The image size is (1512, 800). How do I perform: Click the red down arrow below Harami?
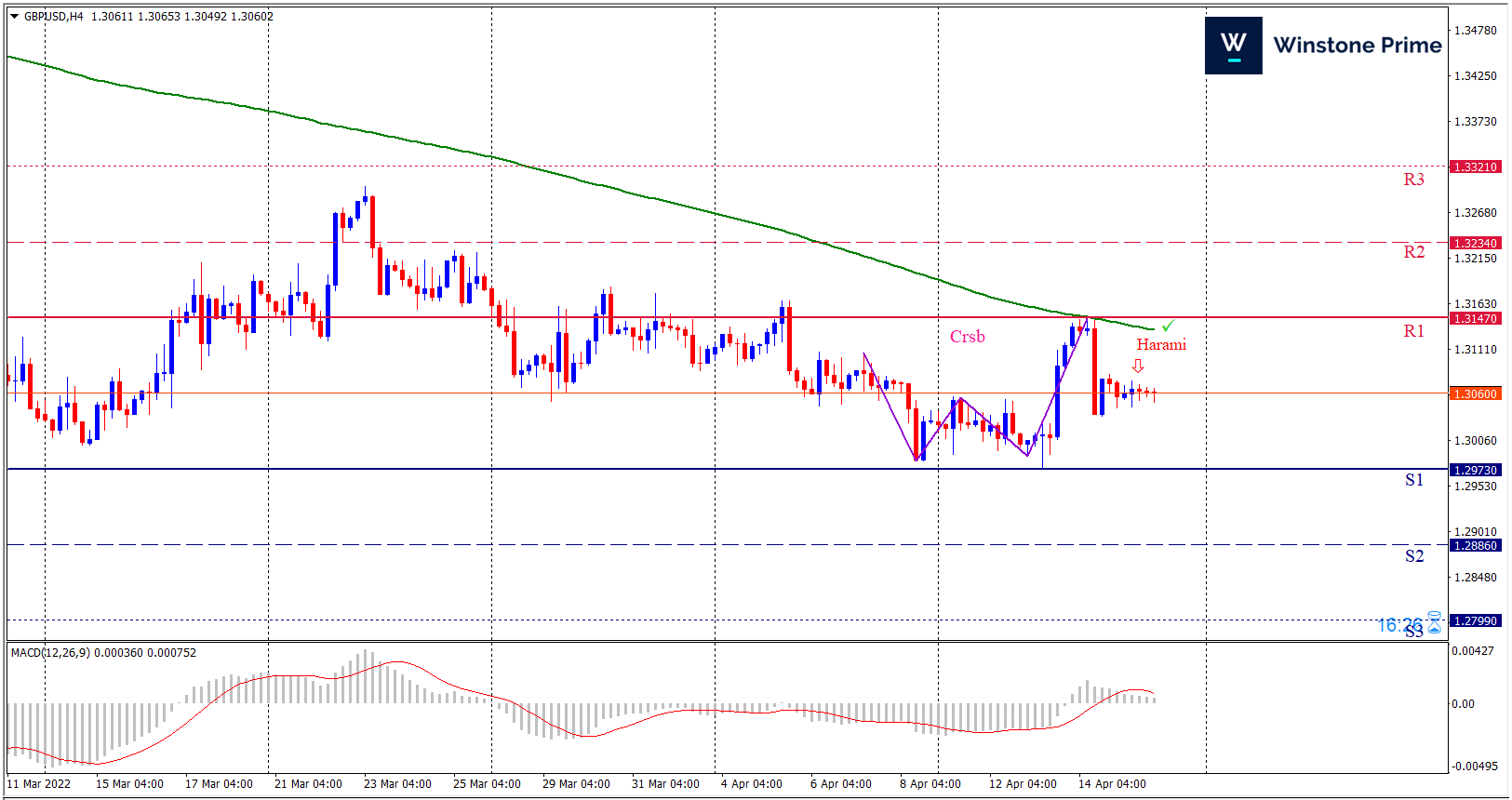pyautogui.click(x=1137, y=366)
